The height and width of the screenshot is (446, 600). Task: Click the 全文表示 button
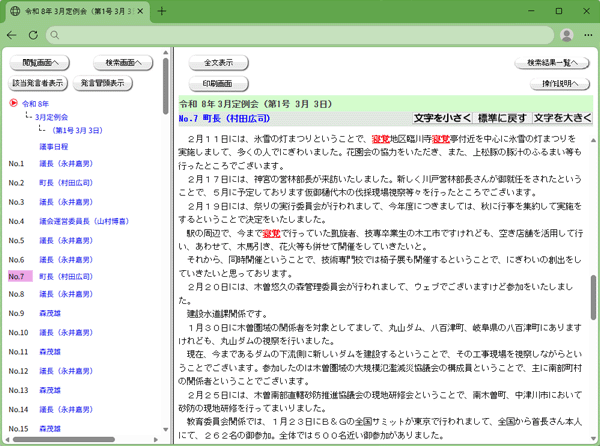click(218, 63)
